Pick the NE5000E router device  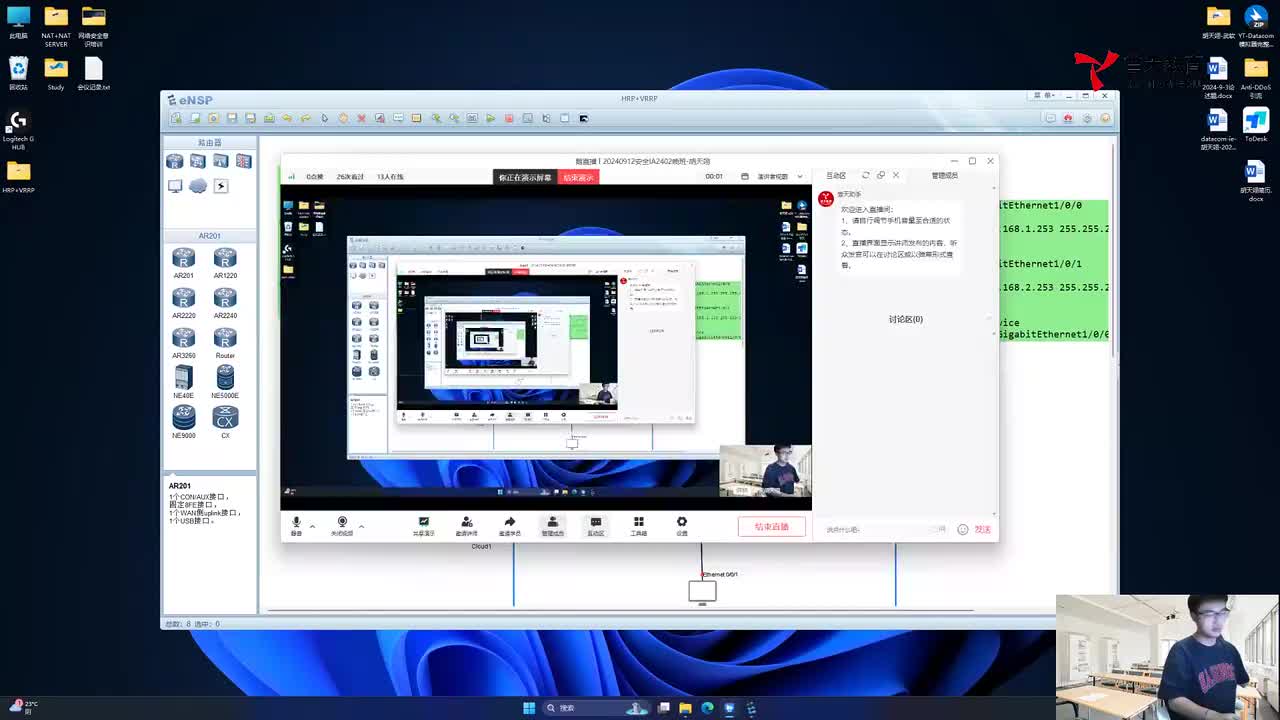[x=225, y=382]
